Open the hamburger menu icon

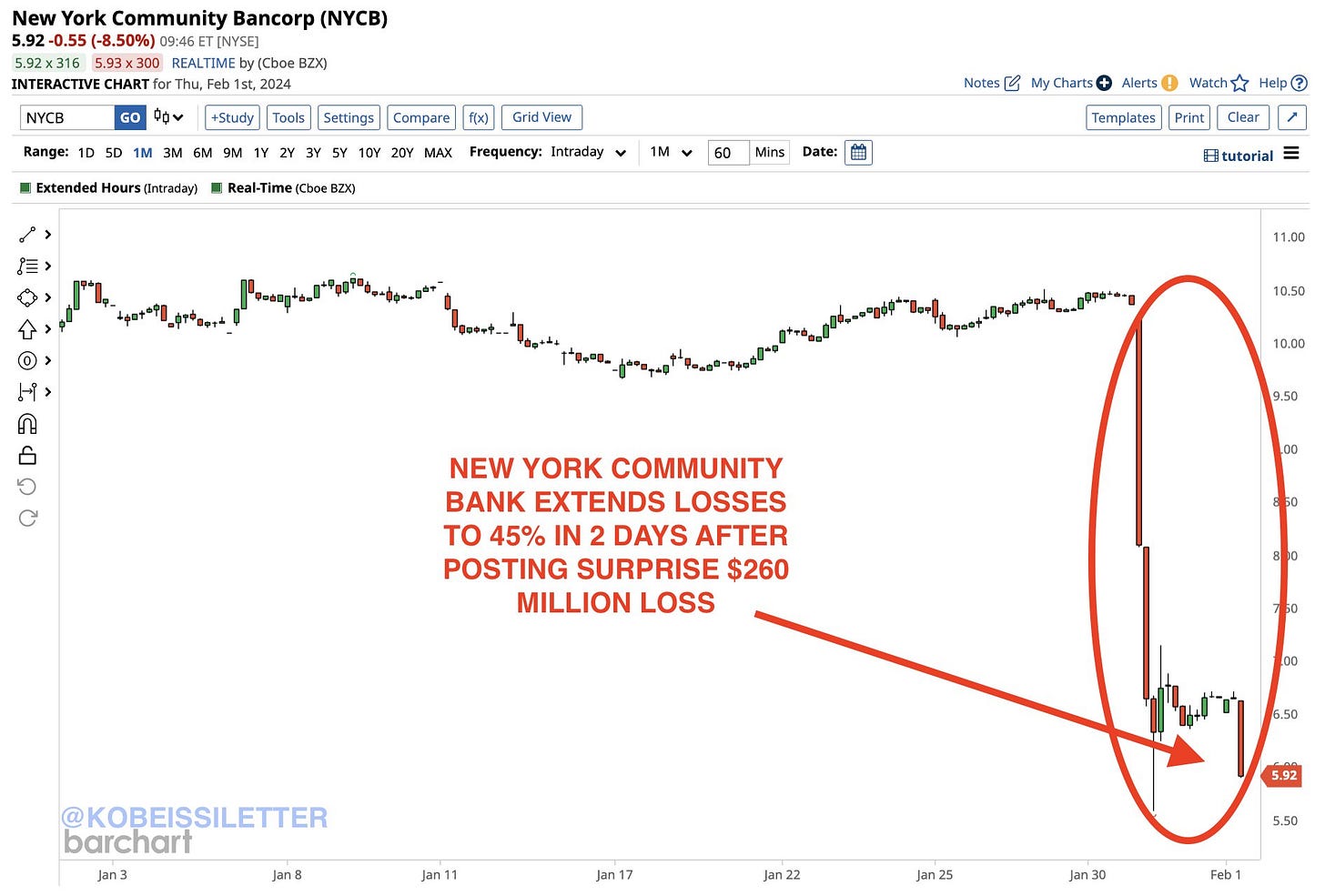(1291, 154)
